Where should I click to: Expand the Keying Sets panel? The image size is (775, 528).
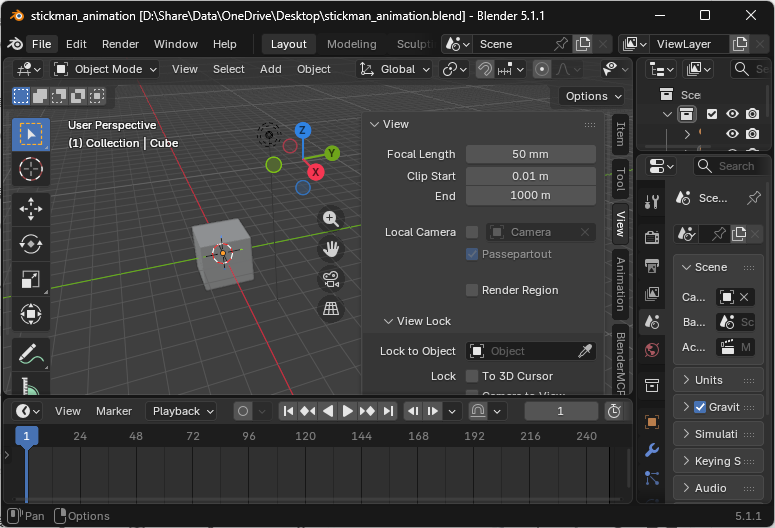click(718, 461)
